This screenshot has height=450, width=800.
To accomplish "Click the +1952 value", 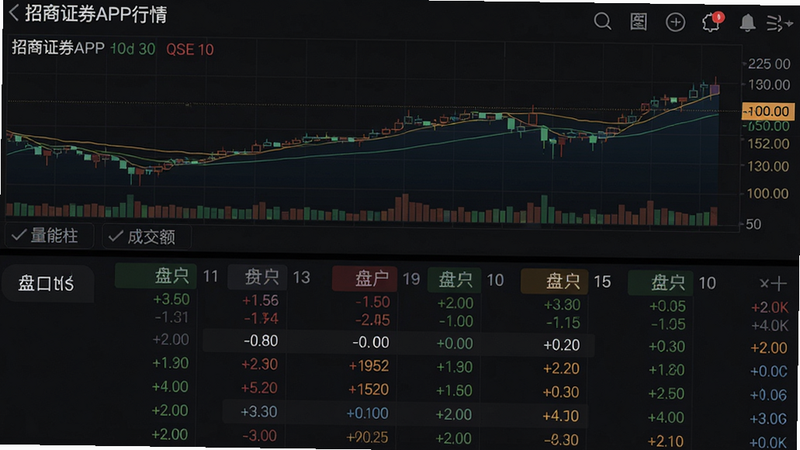I will tap(369, 366).
